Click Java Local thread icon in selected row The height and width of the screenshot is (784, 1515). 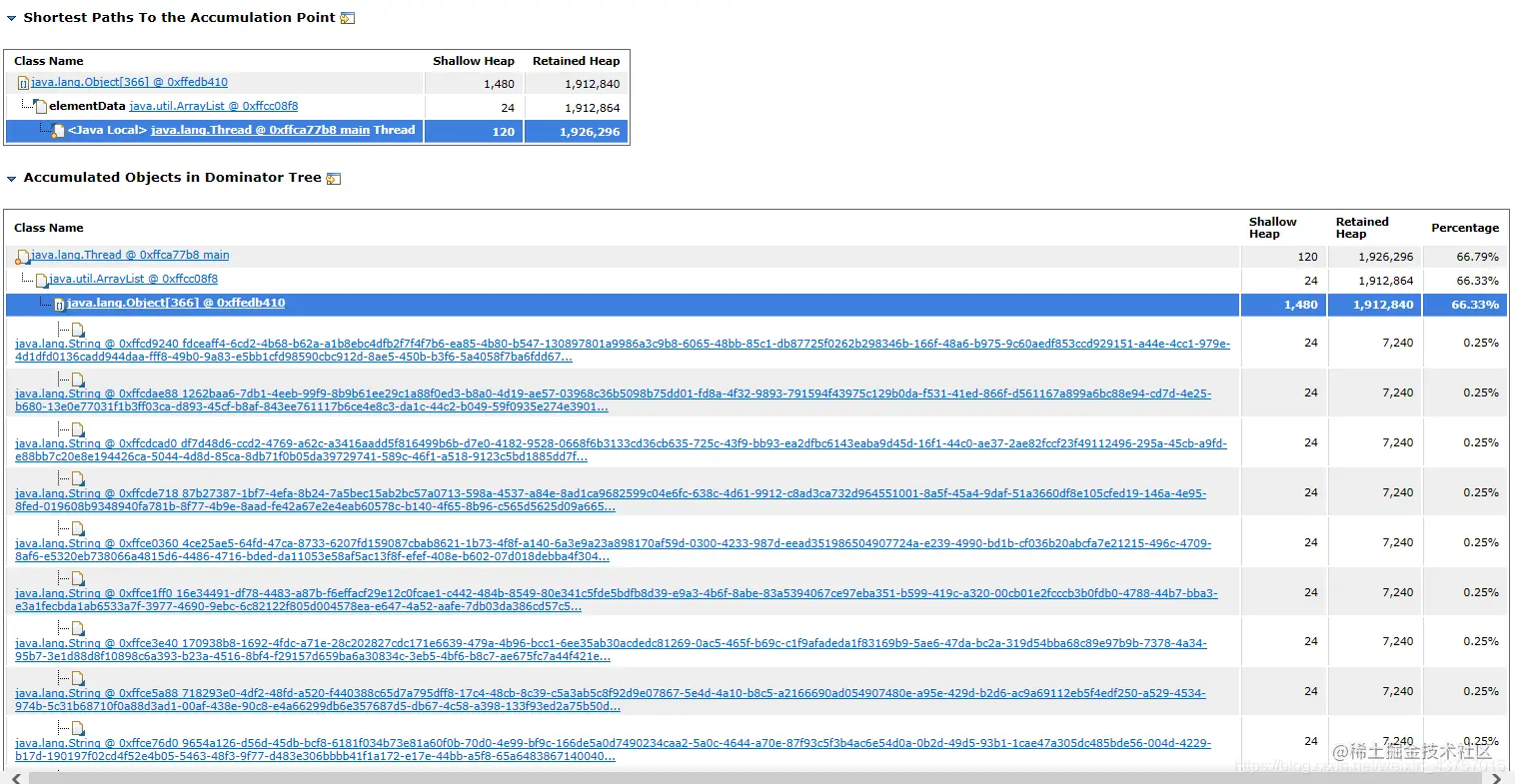click(59, 131)
